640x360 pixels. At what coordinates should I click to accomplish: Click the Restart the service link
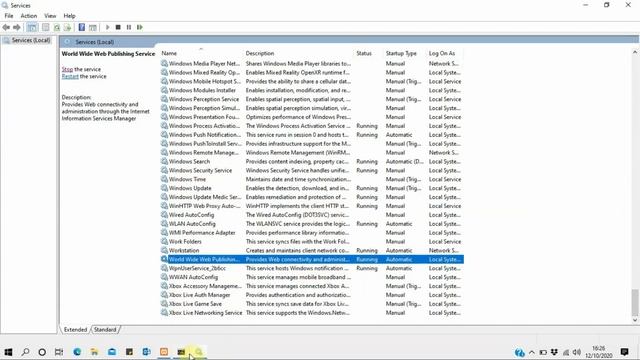(70, 76)
